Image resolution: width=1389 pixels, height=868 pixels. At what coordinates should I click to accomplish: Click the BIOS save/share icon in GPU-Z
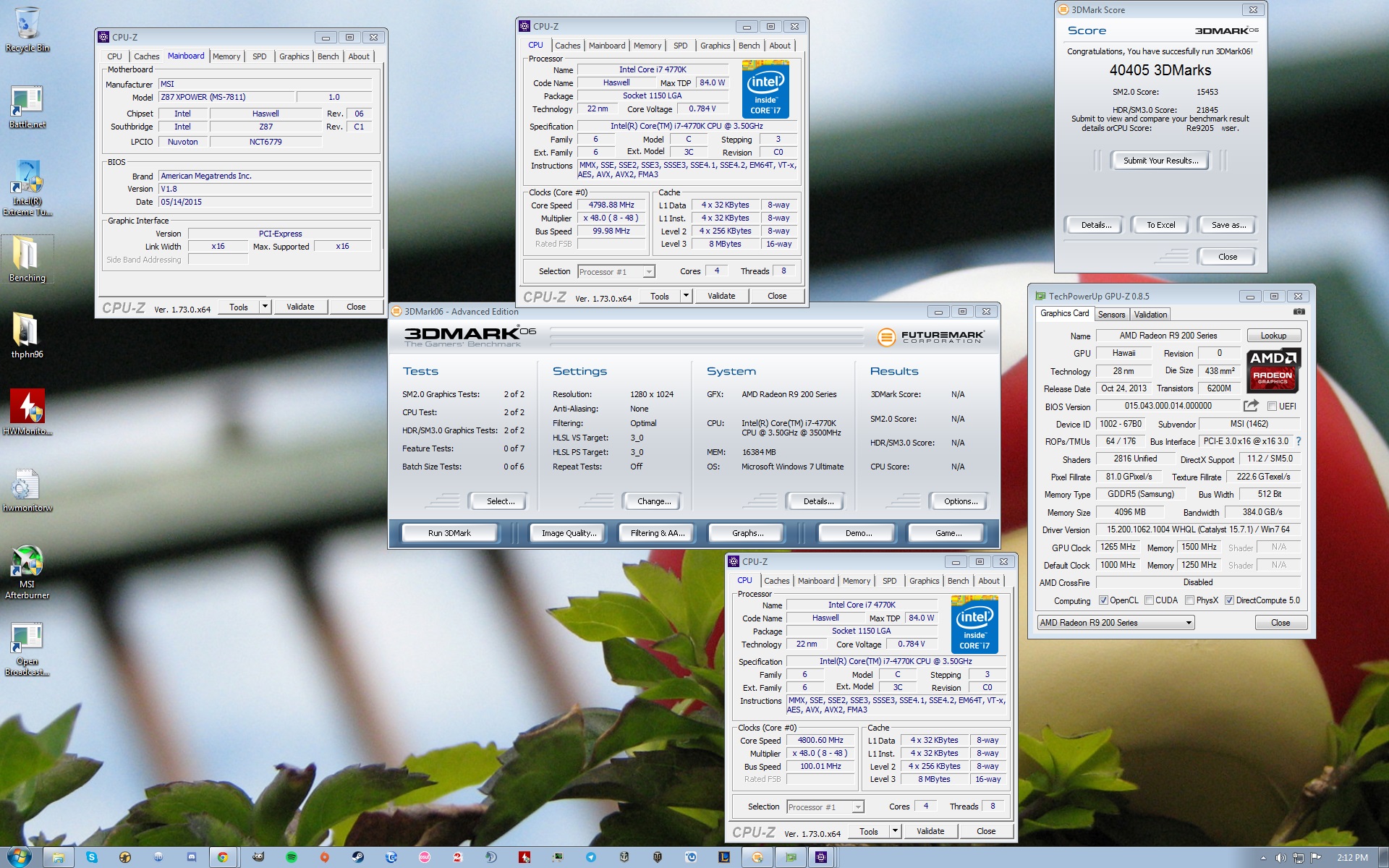click(x=1251, y=406)
